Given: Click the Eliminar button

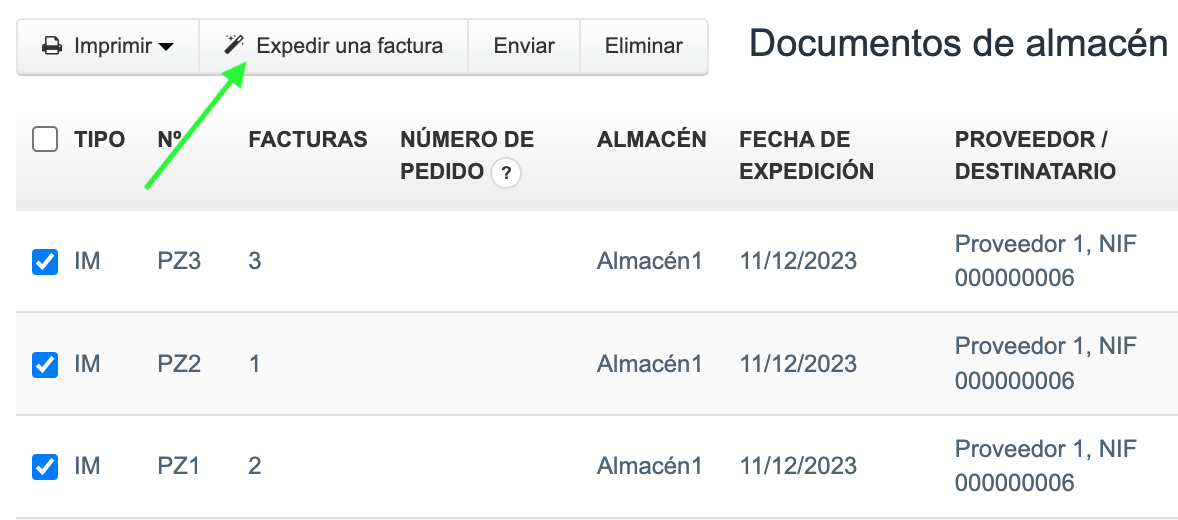Looking at the screenshot, I should 644,46.
